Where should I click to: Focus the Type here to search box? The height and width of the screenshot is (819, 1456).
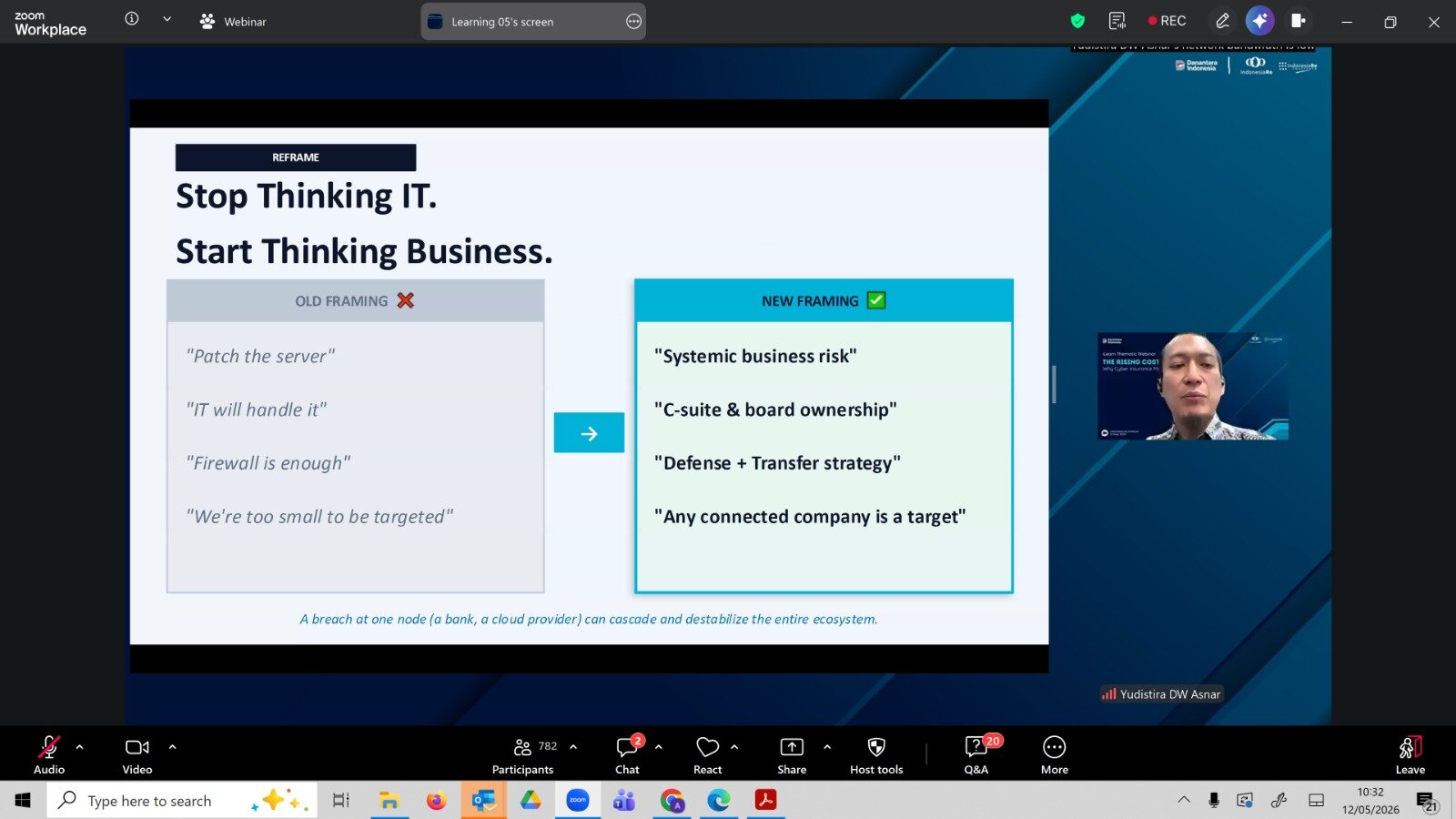[182, 801]
